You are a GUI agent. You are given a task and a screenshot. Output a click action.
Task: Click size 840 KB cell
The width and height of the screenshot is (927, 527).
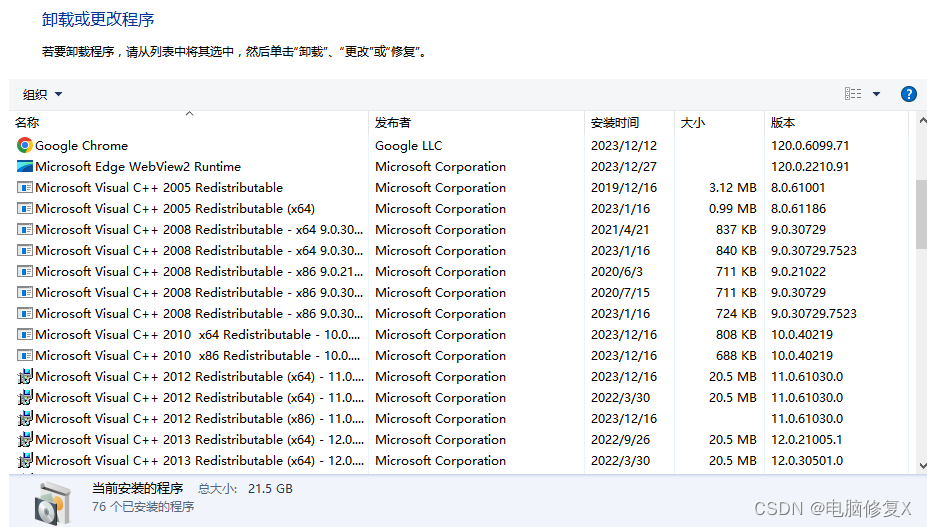tap(736, 251)
